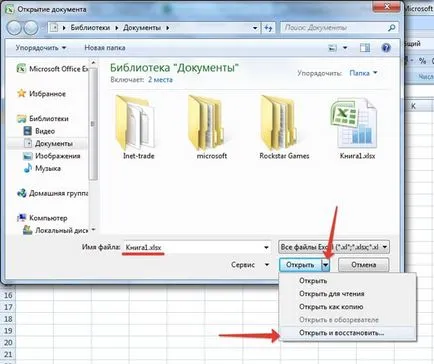
Task: Open the Папка arrange-by dropdown
Action: tap(363, 73)
